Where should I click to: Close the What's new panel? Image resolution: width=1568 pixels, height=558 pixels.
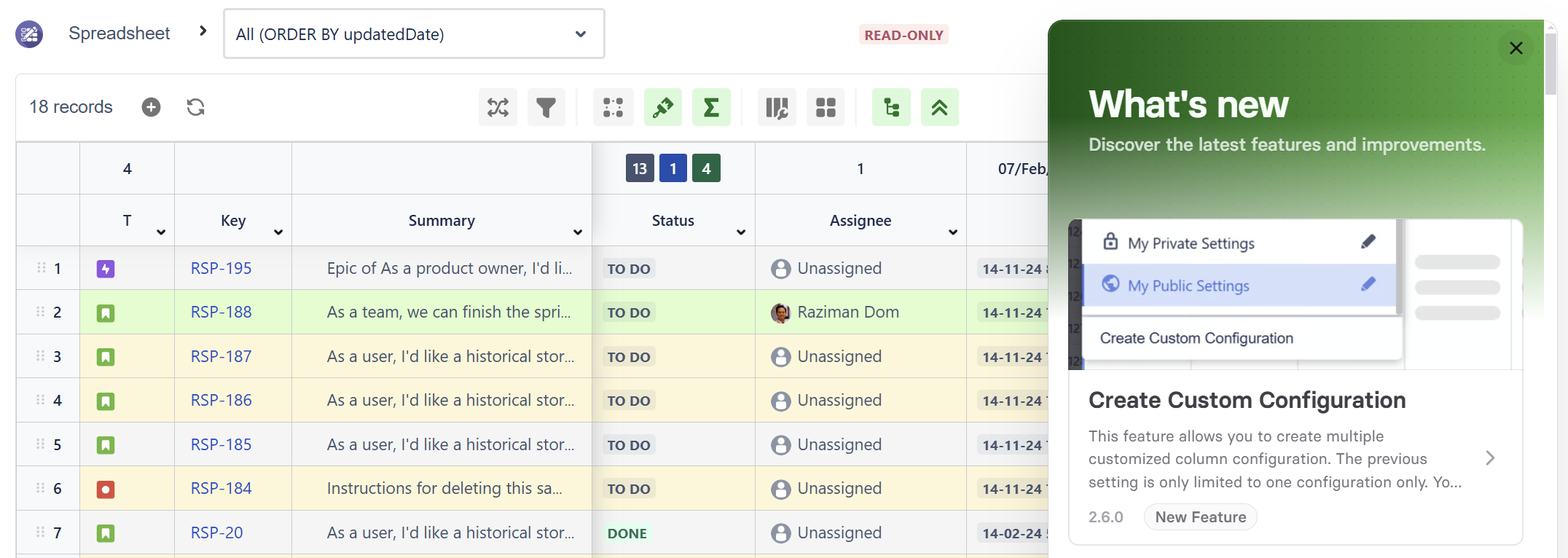click(1516, 48)
